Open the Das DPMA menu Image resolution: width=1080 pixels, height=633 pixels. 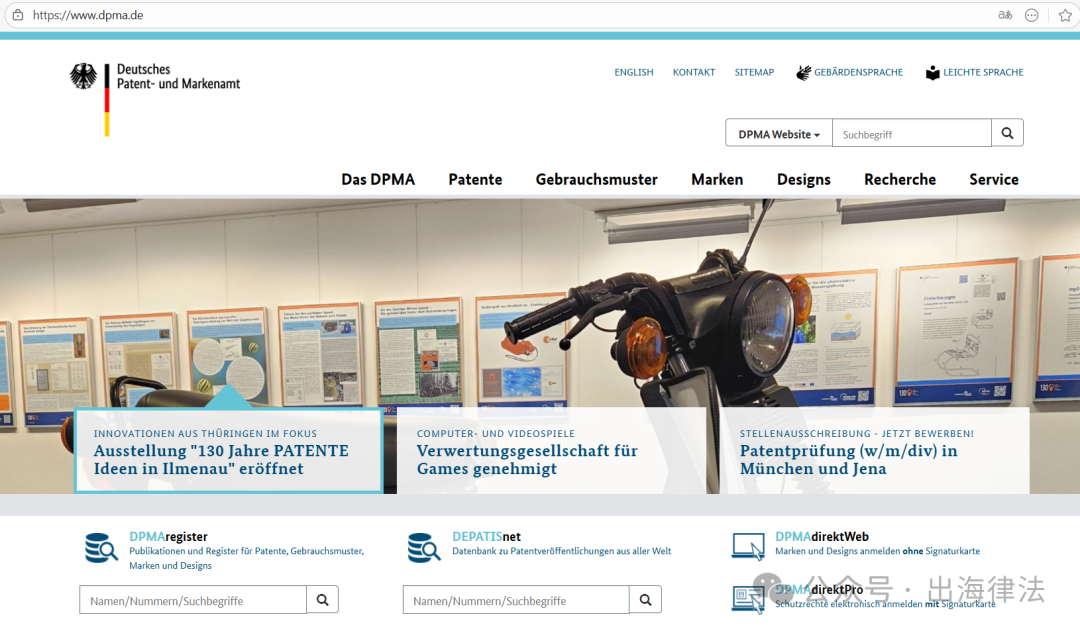(378, 180)
